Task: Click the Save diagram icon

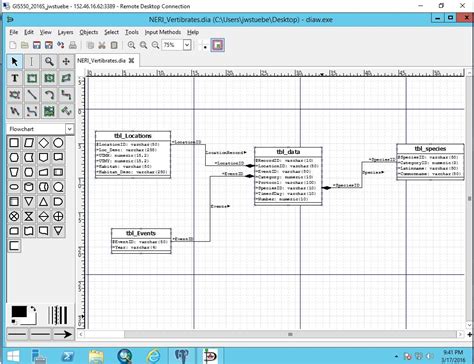Action: (x=37, y=45)
